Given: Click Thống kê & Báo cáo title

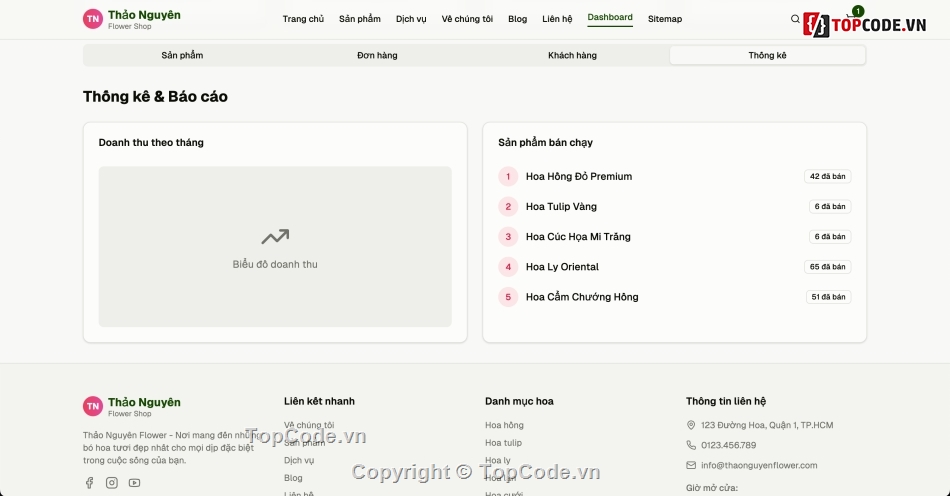Looking at the screenshot, I should (155, 96).
